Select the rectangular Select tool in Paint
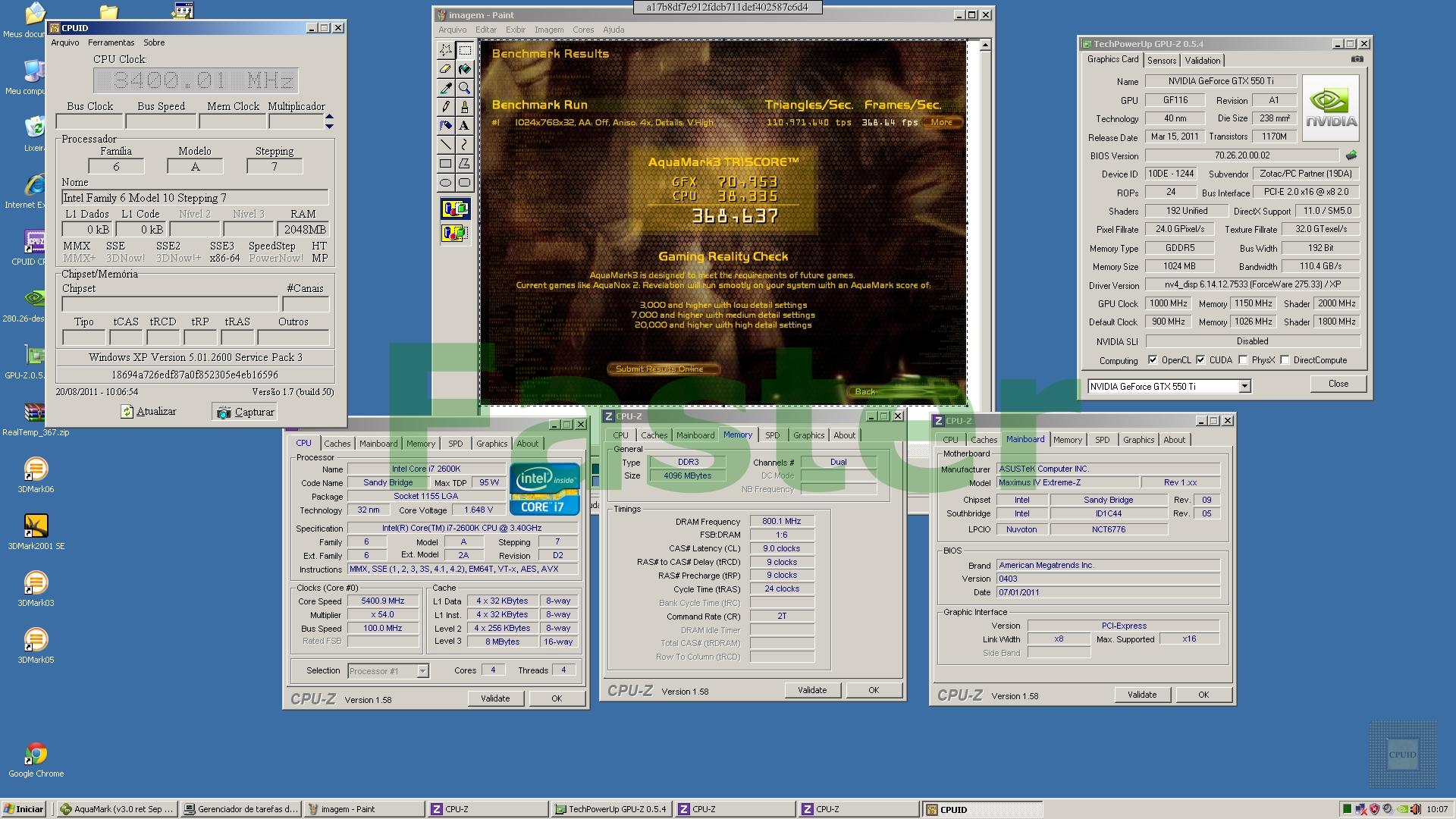The height and width of the screenshot is (819, 1456). click(x=464, y=50)
